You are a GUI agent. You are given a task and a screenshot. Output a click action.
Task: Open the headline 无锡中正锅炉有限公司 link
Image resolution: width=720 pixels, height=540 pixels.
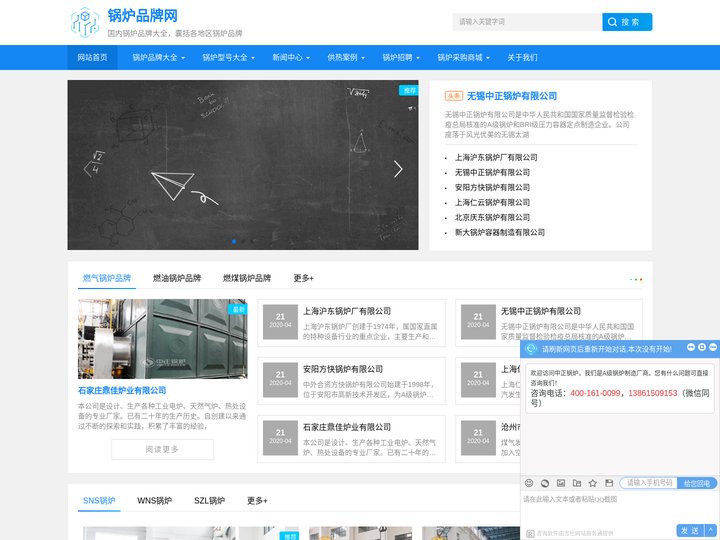512,96
